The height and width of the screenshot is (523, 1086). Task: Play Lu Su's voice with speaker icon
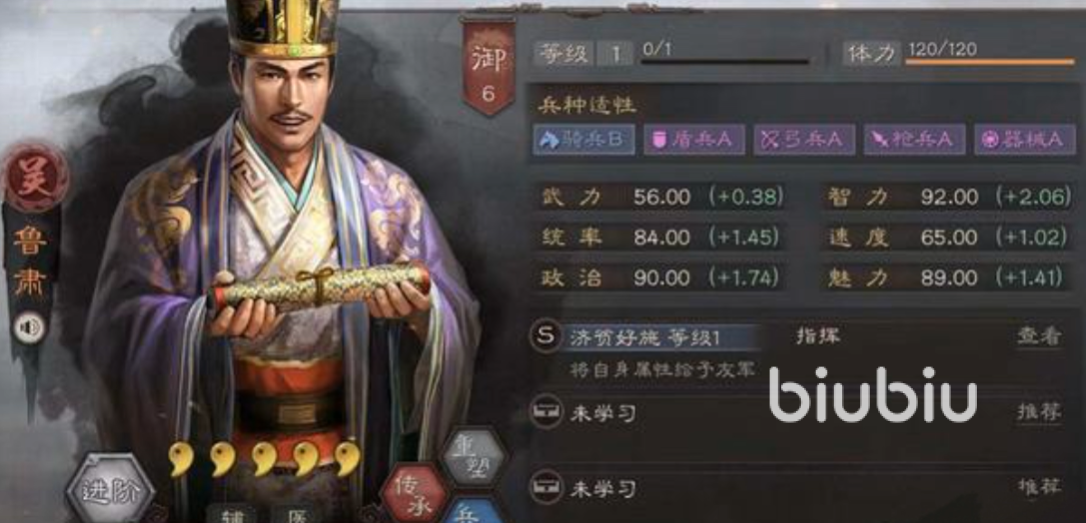click(x=30, y=328)
